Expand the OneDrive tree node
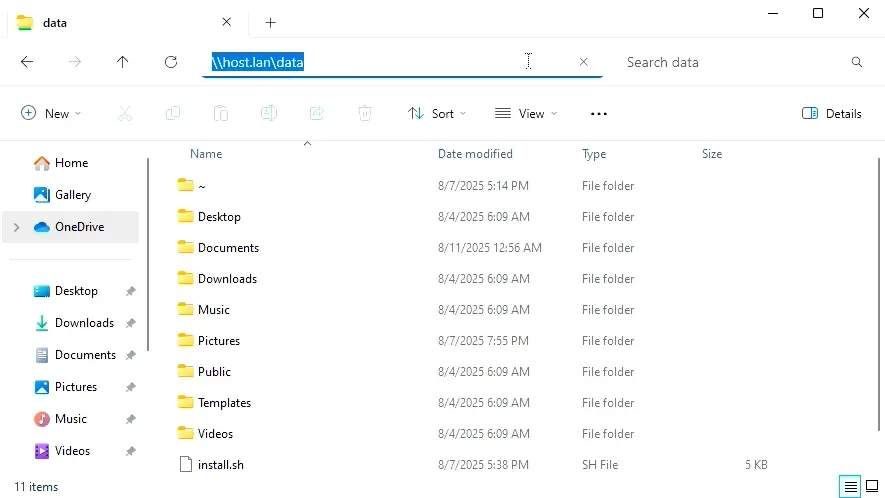The height and width of the screenshot is (498, 885). point(16,227)
